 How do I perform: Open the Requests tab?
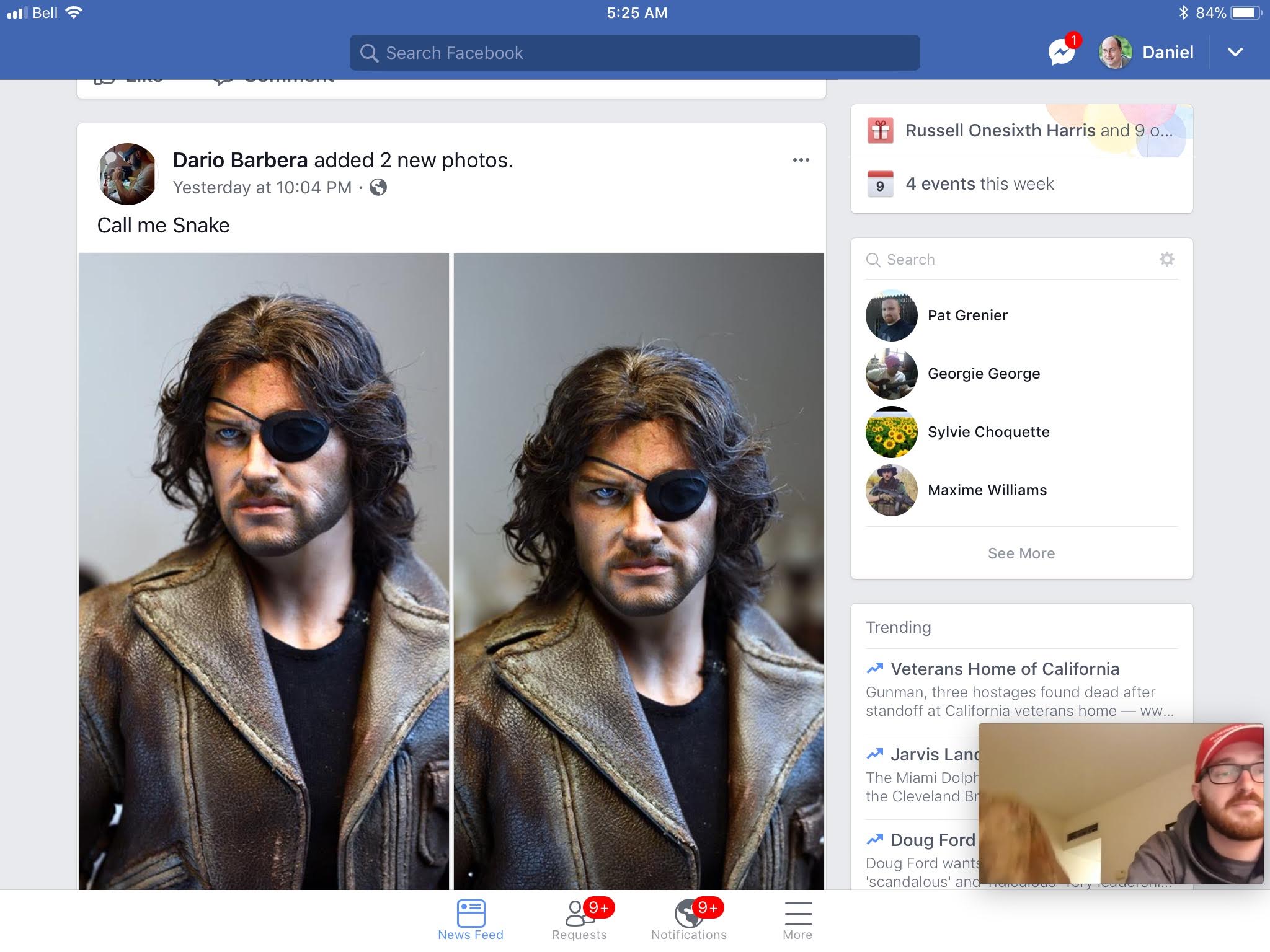(580, 920)
